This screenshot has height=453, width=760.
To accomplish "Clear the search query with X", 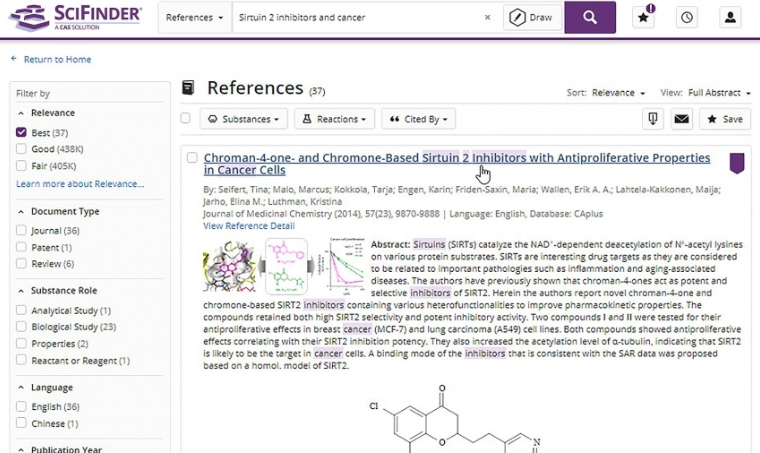I will coord(488,17).
